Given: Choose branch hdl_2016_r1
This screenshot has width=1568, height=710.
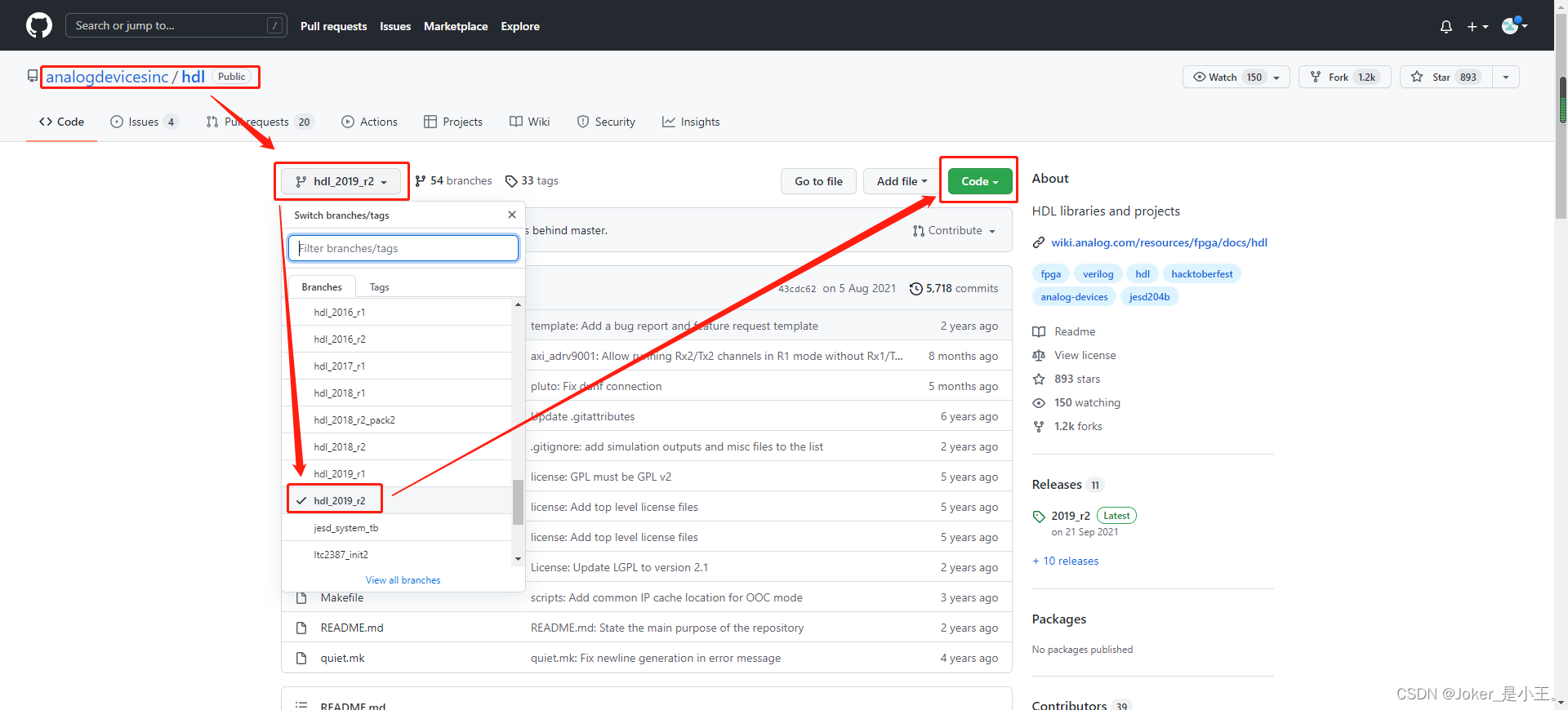Looking at the screenshot, I should point(397,313).
